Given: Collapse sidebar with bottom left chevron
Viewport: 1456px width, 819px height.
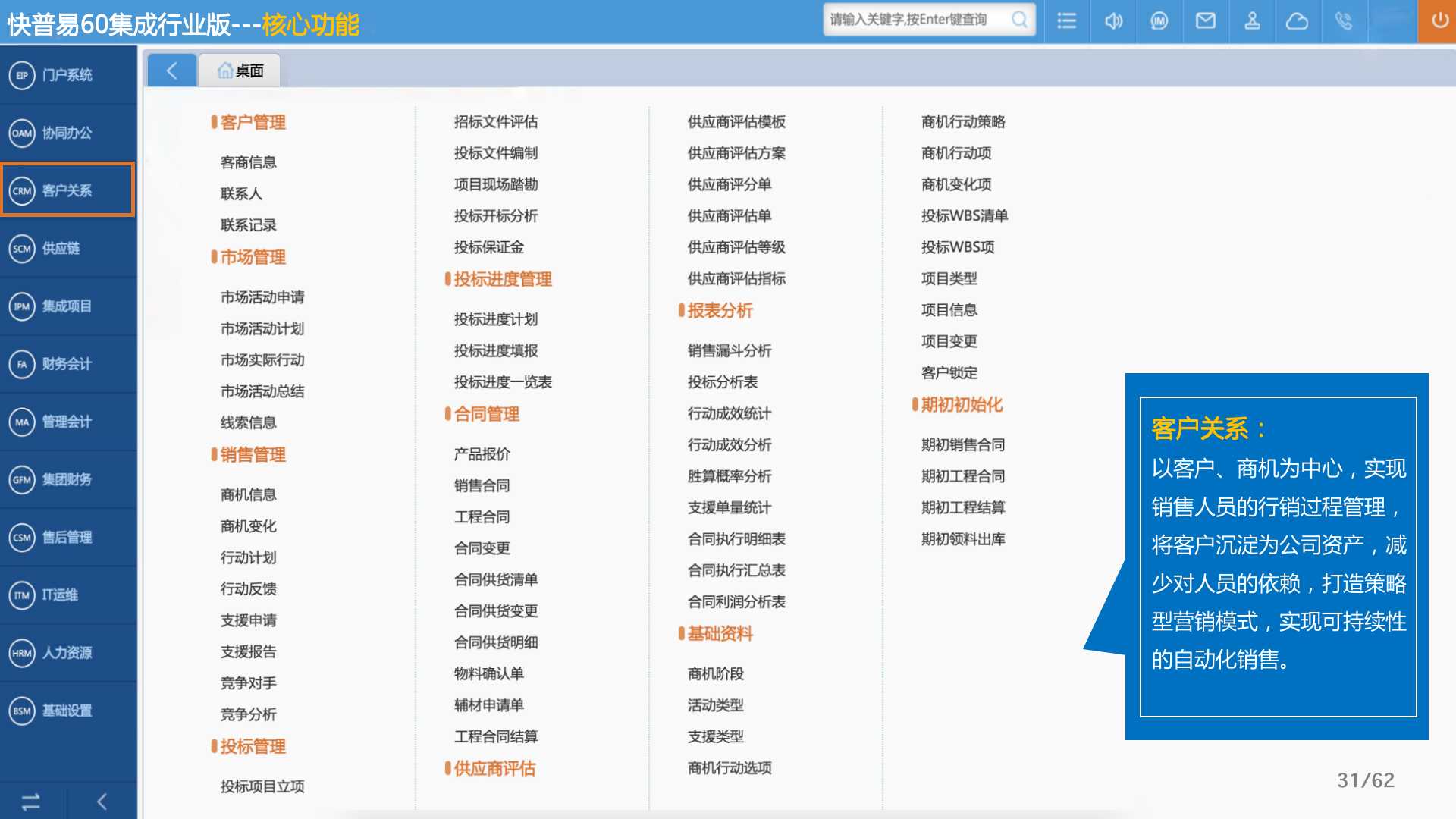Looking at the screenshot, I should pyautogui.click(x=102, y=802).
